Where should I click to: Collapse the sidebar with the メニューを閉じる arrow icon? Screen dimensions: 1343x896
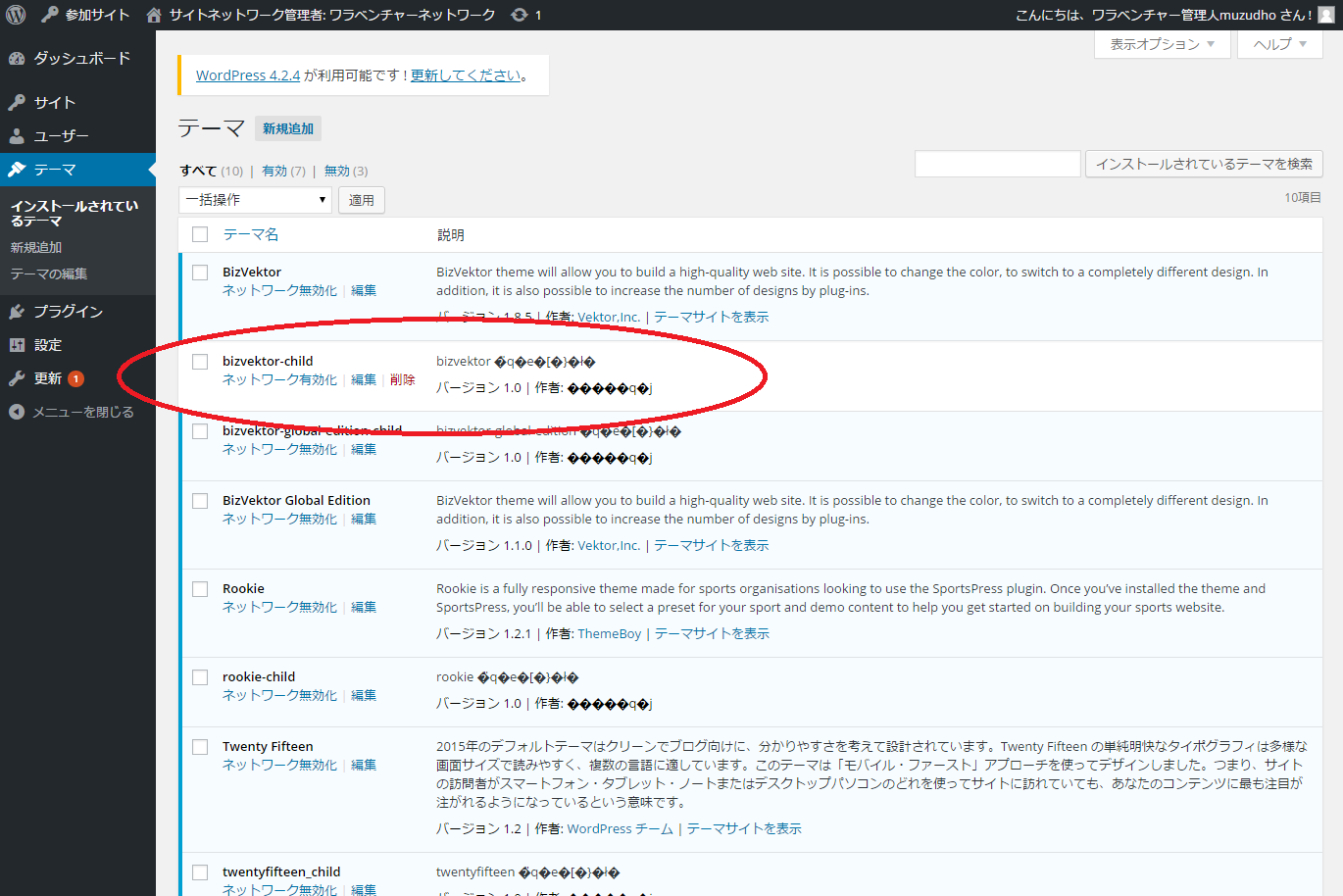(x=17, y=412)
